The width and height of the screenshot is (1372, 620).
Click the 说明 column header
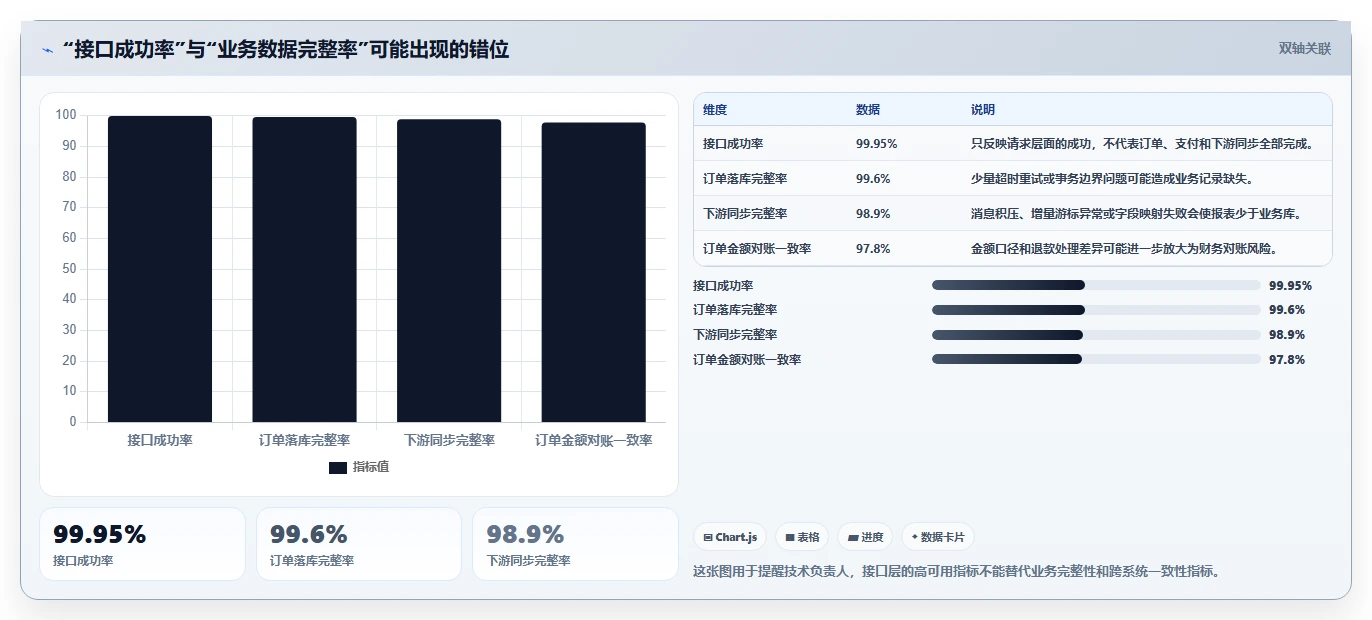pyautogui.click(x=983, y=110)
